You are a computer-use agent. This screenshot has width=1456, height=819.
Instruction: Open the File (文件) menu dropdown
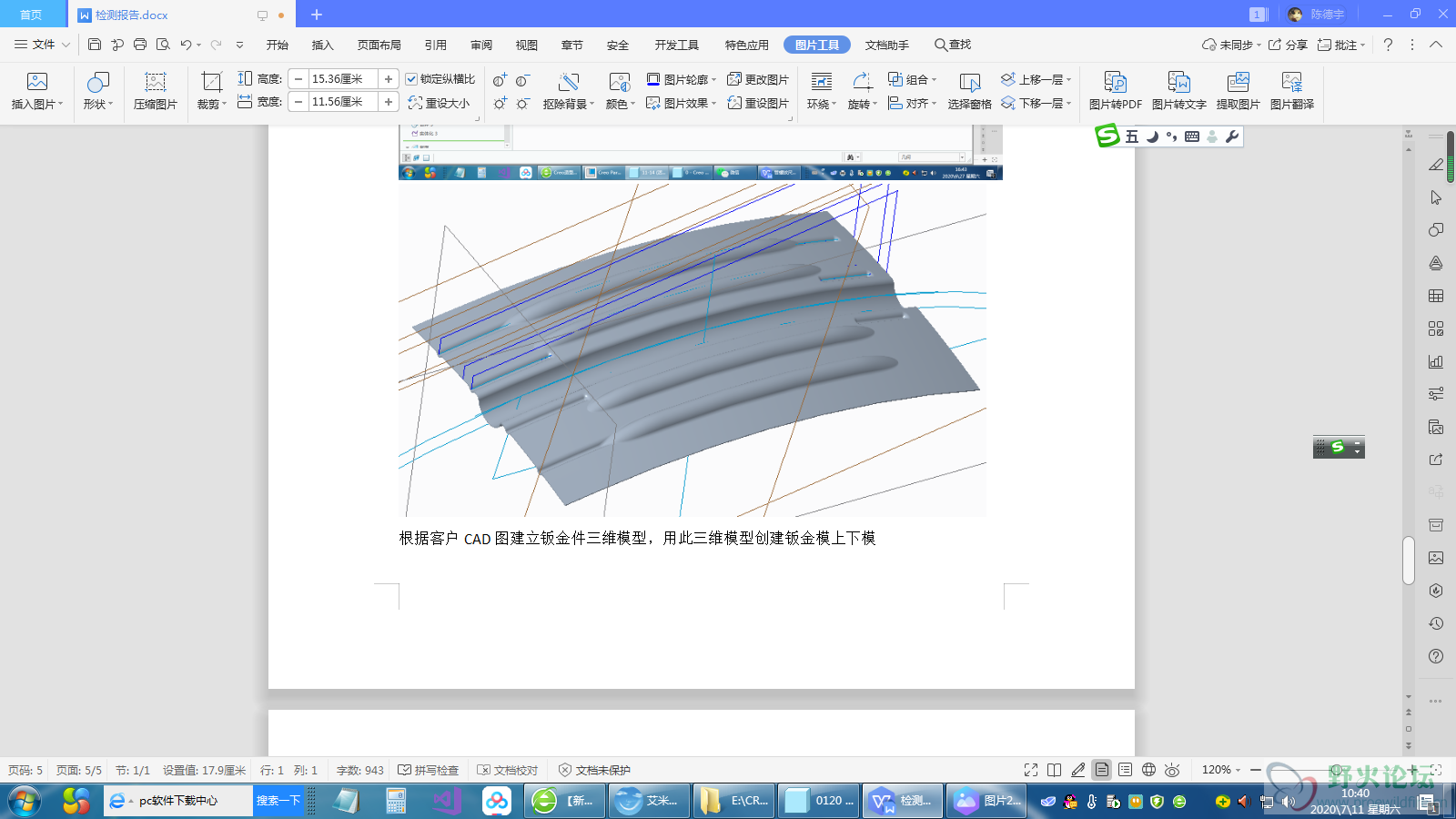(42, 45)
